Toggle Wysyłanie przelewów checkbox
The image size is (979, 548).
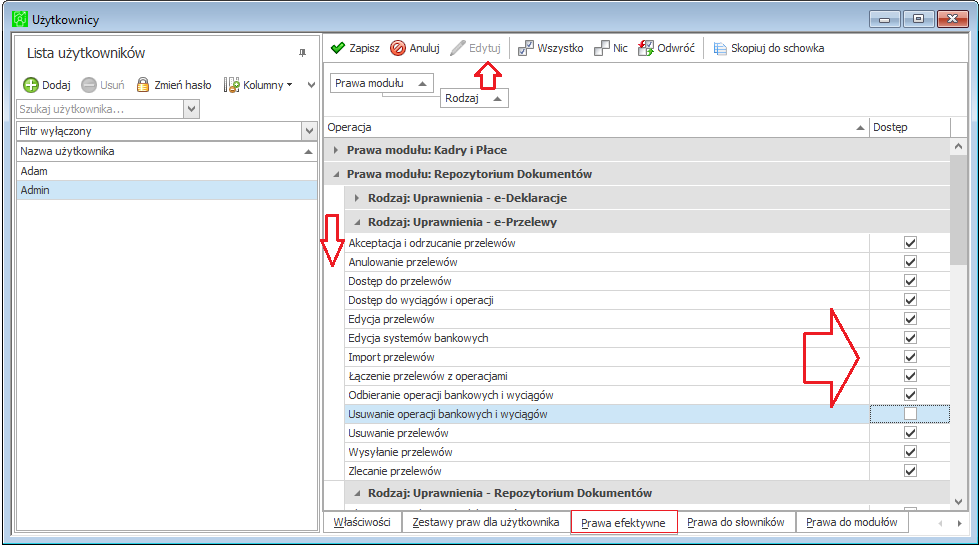tap(910, 452)
